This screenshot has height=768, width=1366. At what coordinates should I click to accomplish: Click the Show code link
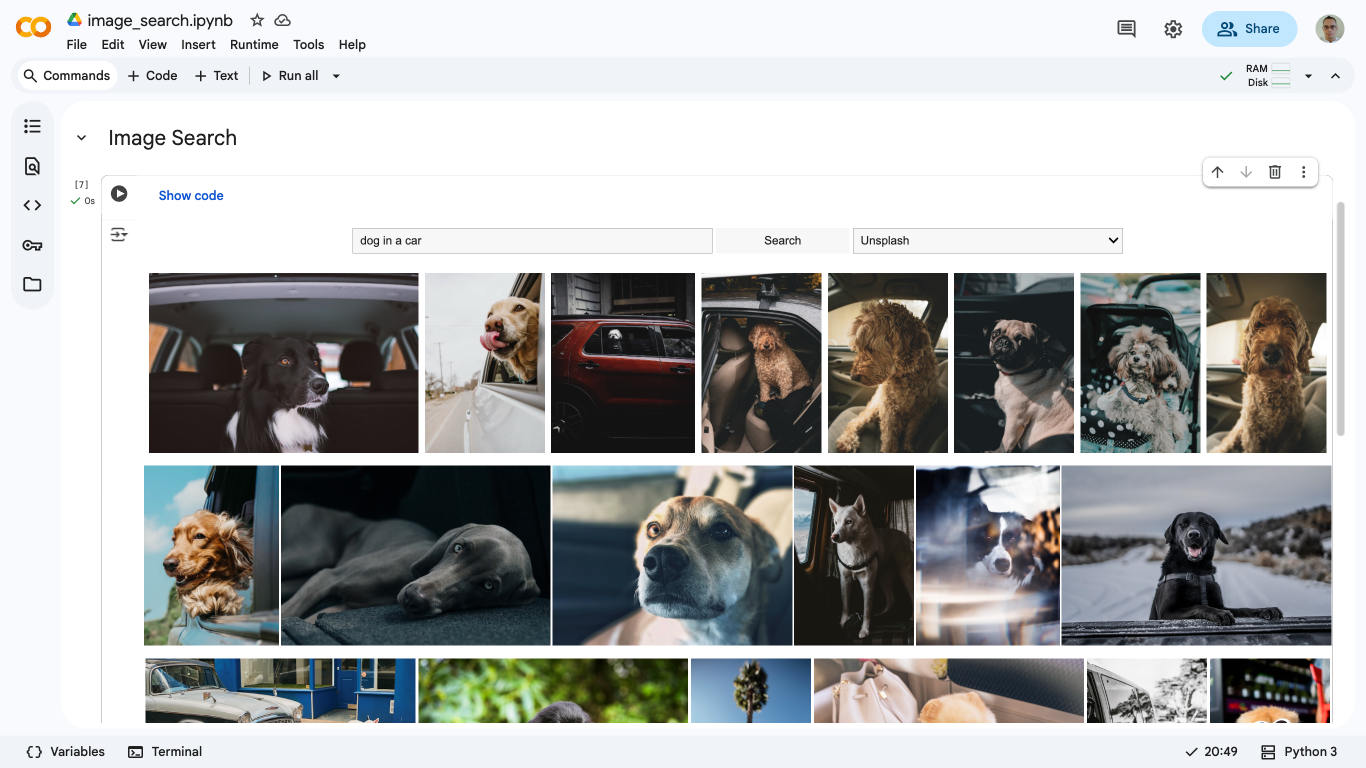(190, 195)
